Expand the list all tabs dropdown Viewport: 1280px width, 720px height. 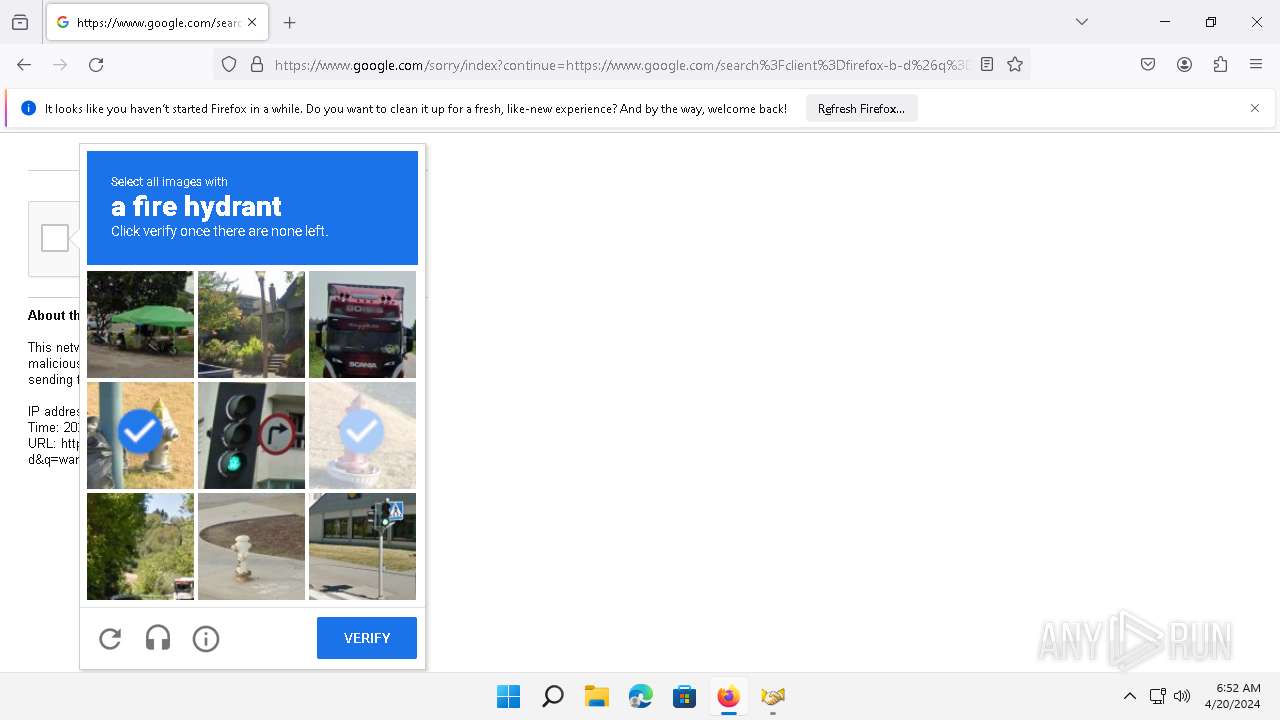pyautogui.click(x=1082, y=22)
